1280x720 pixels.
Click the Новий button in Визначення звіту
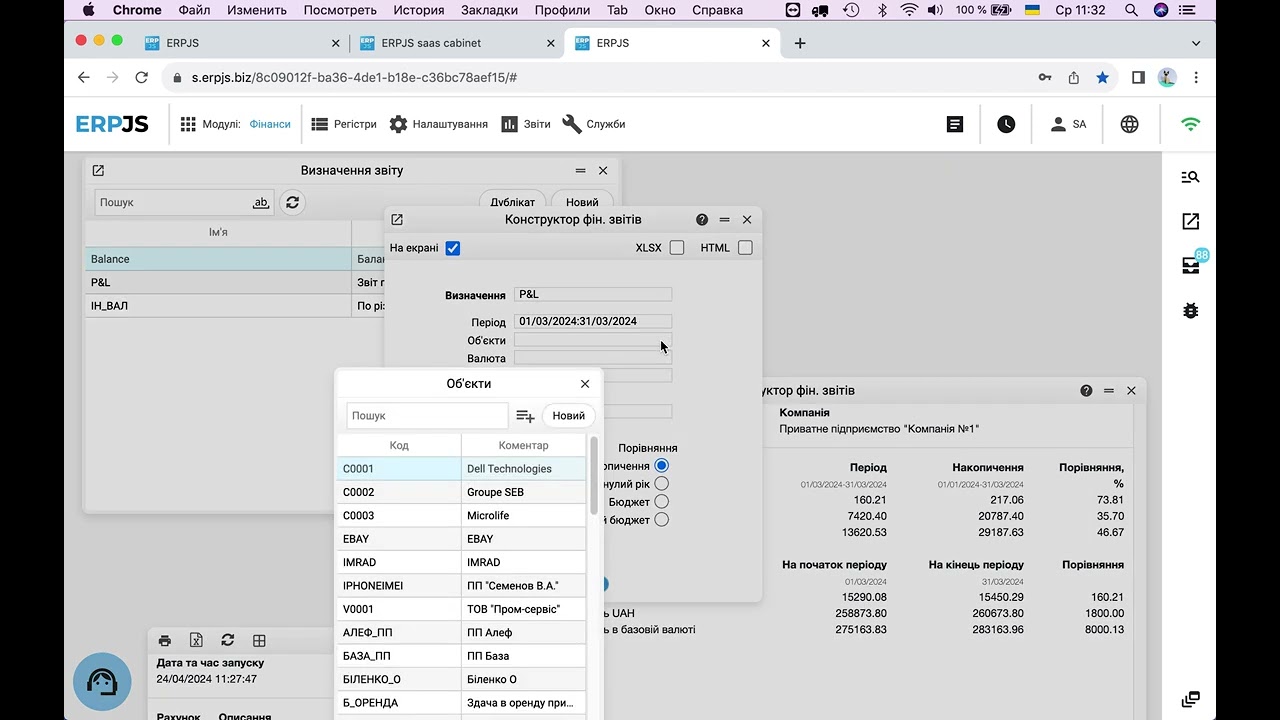582,202
